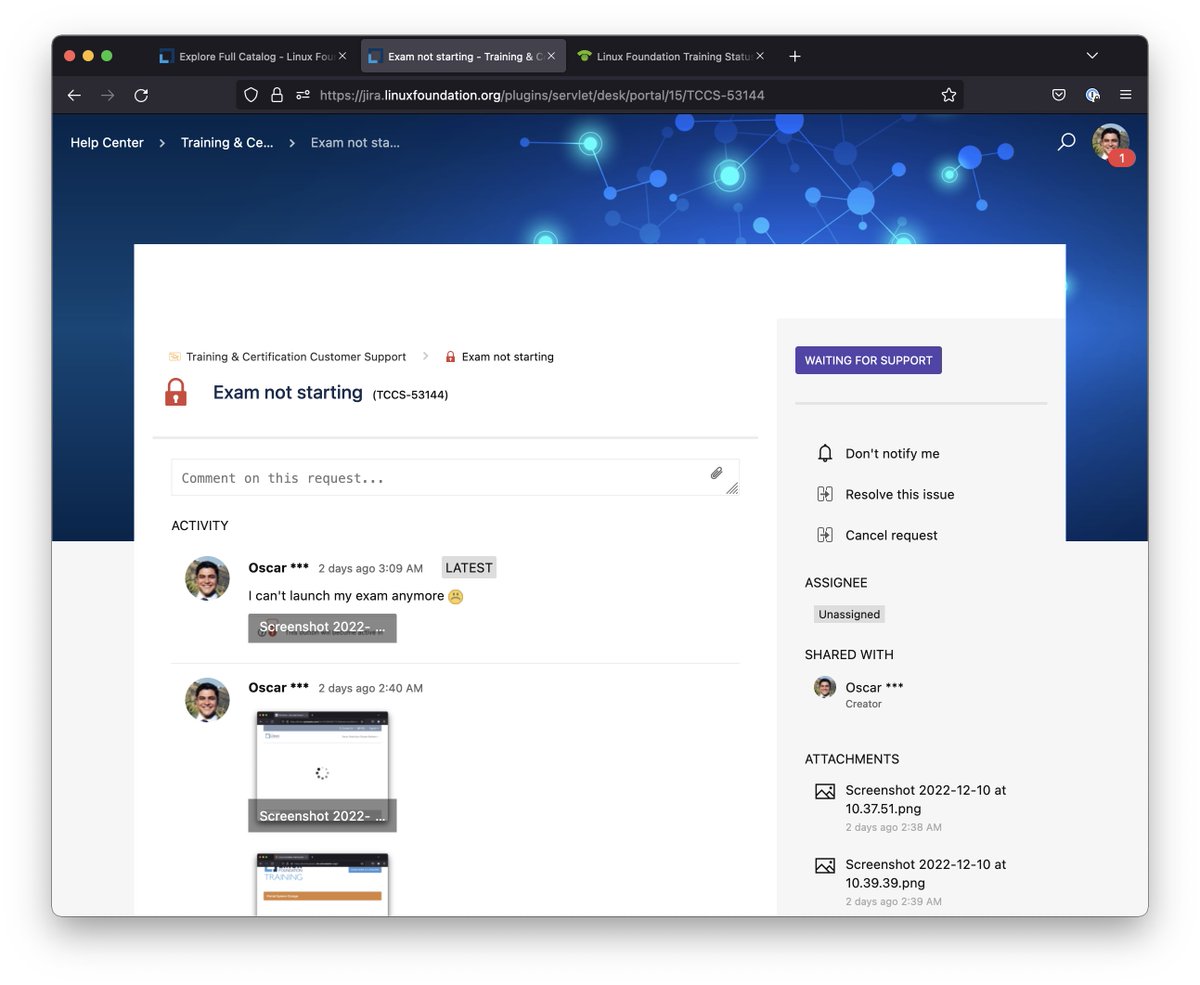Reload the page with the refresh icon
This screenshot has height=985, width=1200.
(x=141, y=95)
